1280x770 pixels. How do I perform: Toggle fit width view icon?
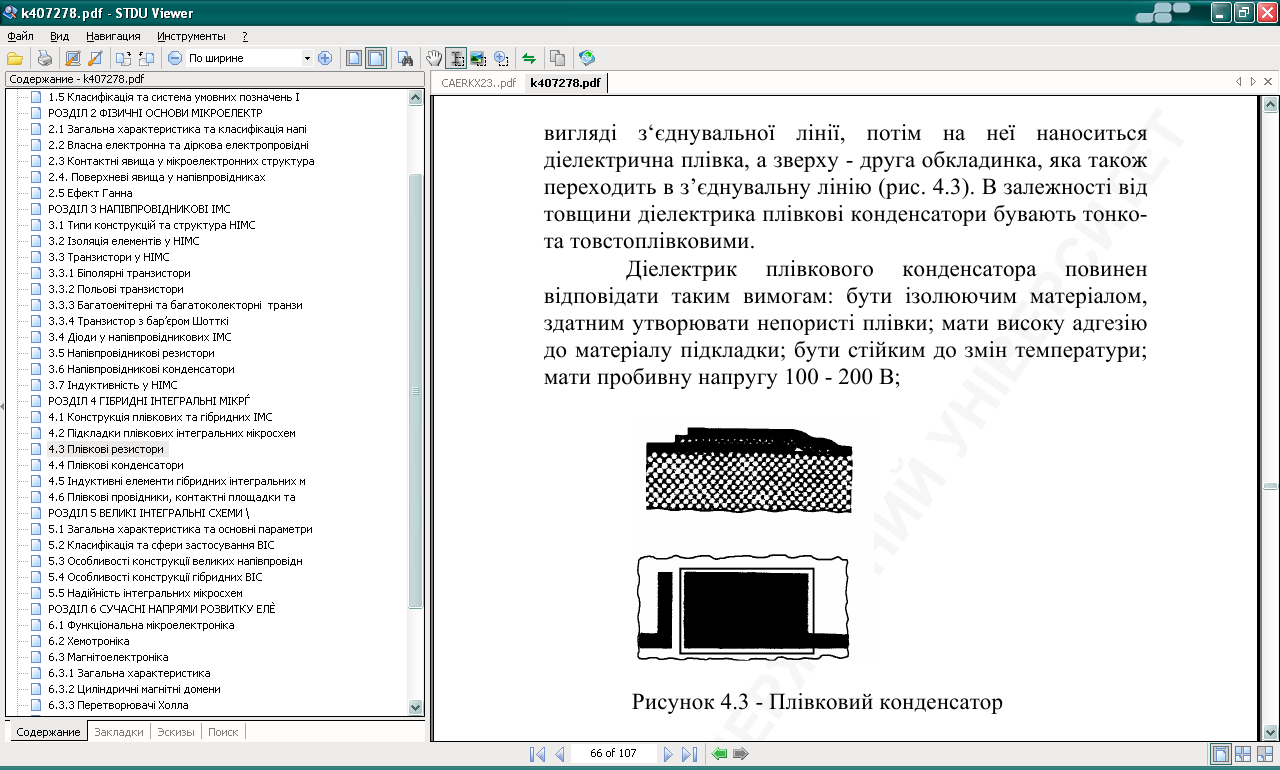pyautogui.click(x=375, y=58)
